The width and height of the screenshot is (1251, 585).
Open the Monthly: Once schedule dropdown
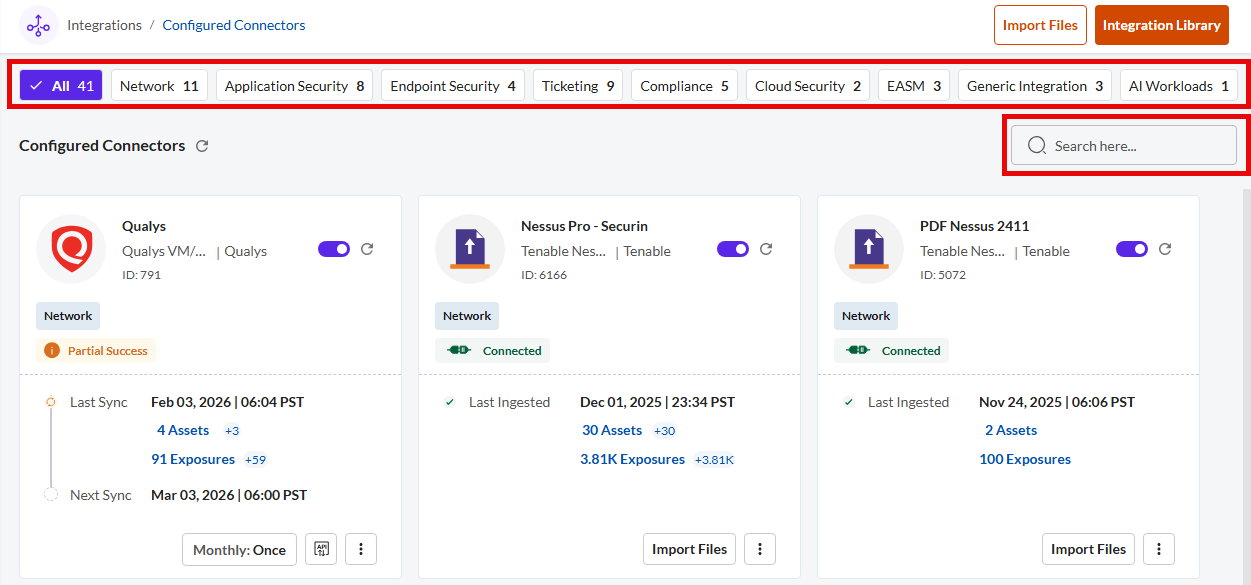tap(239, 549)
